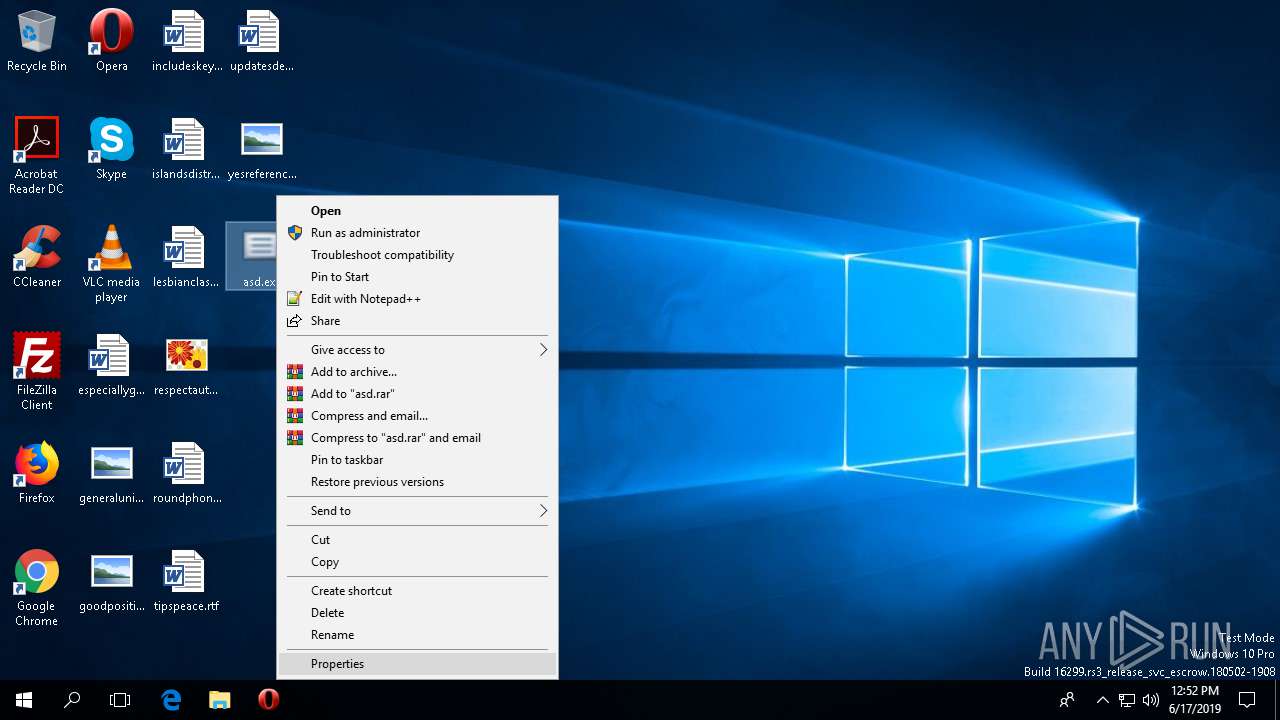Open the Recycle Bin desktop icon

tap(37, 42)
